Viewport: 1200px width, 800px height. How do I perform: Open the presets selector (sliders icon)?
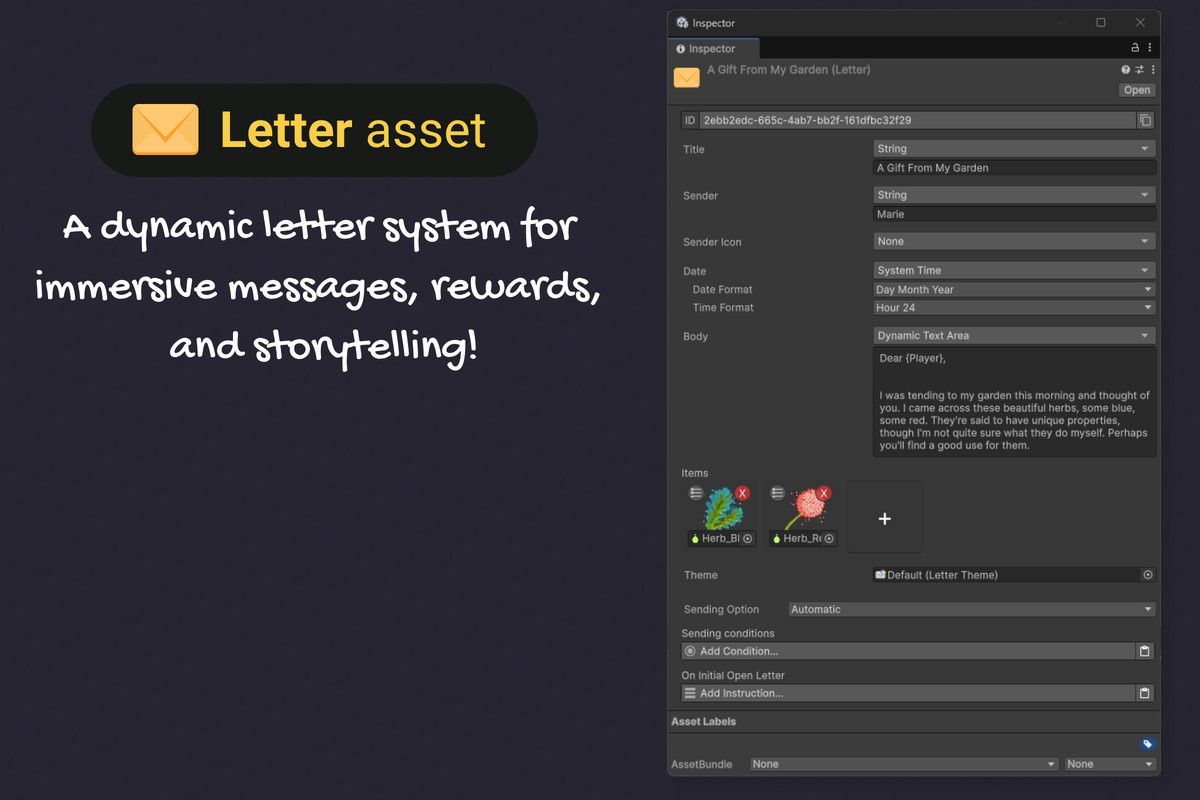[x=1138, y=69]
